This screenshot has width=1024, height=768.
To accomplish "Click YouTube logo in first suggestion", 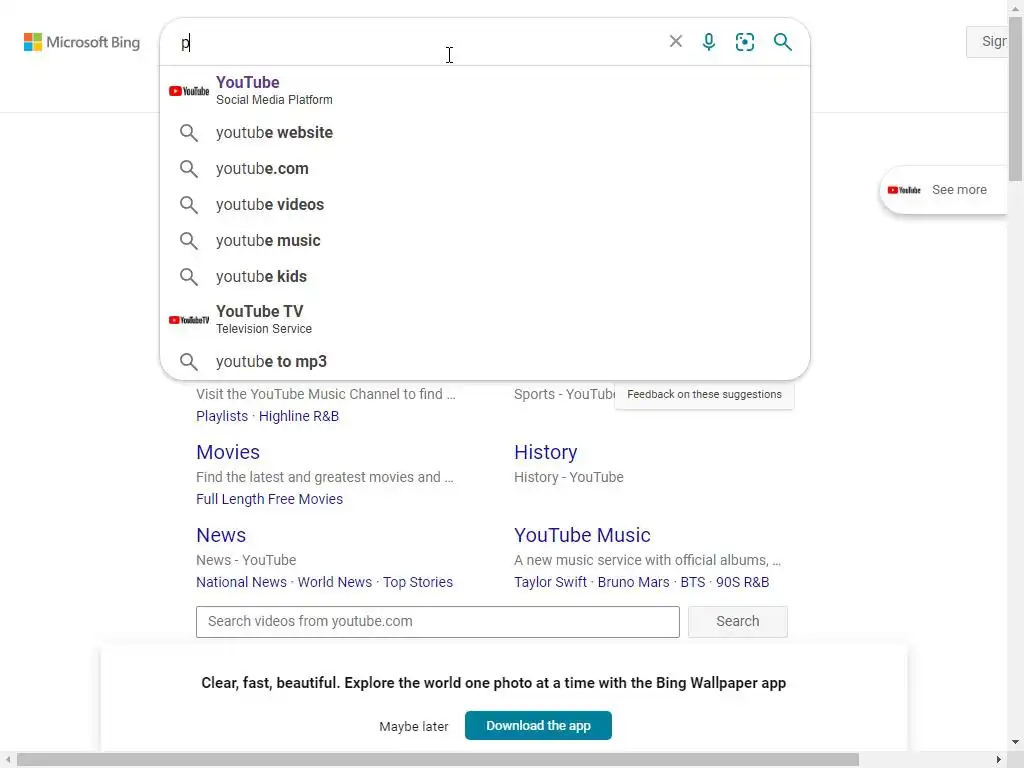I will tap(189, 91).
